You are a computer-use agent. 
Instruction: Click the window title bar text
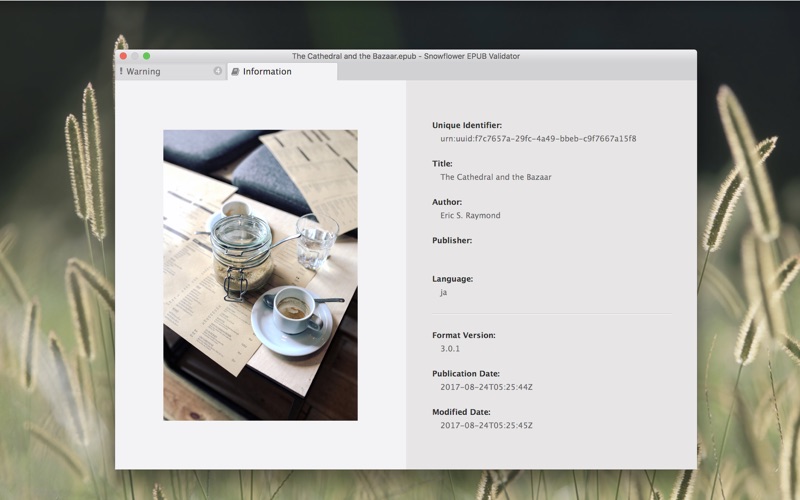pos(406,56)
